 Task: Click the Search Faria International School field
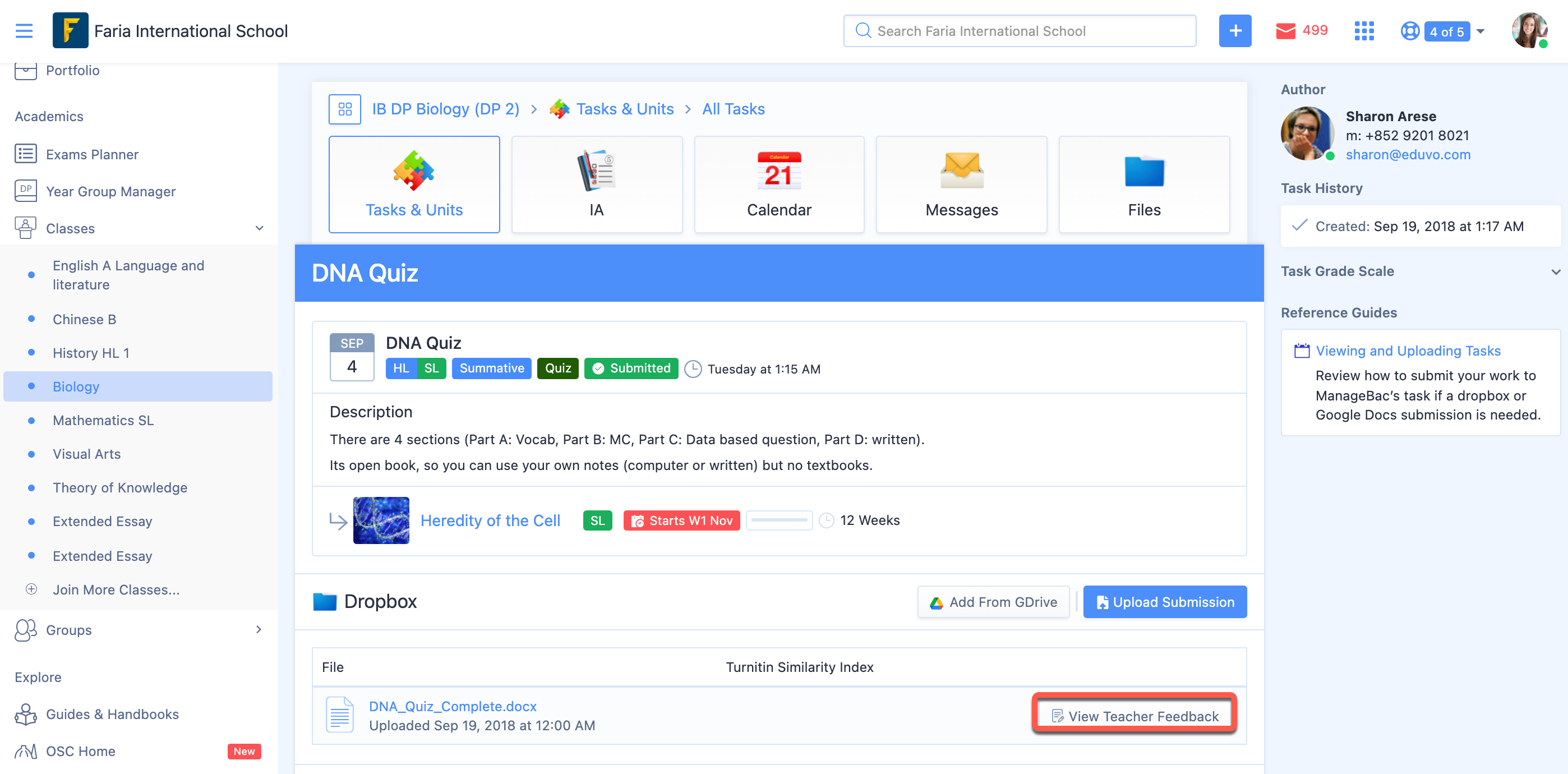coord(1020,31)
